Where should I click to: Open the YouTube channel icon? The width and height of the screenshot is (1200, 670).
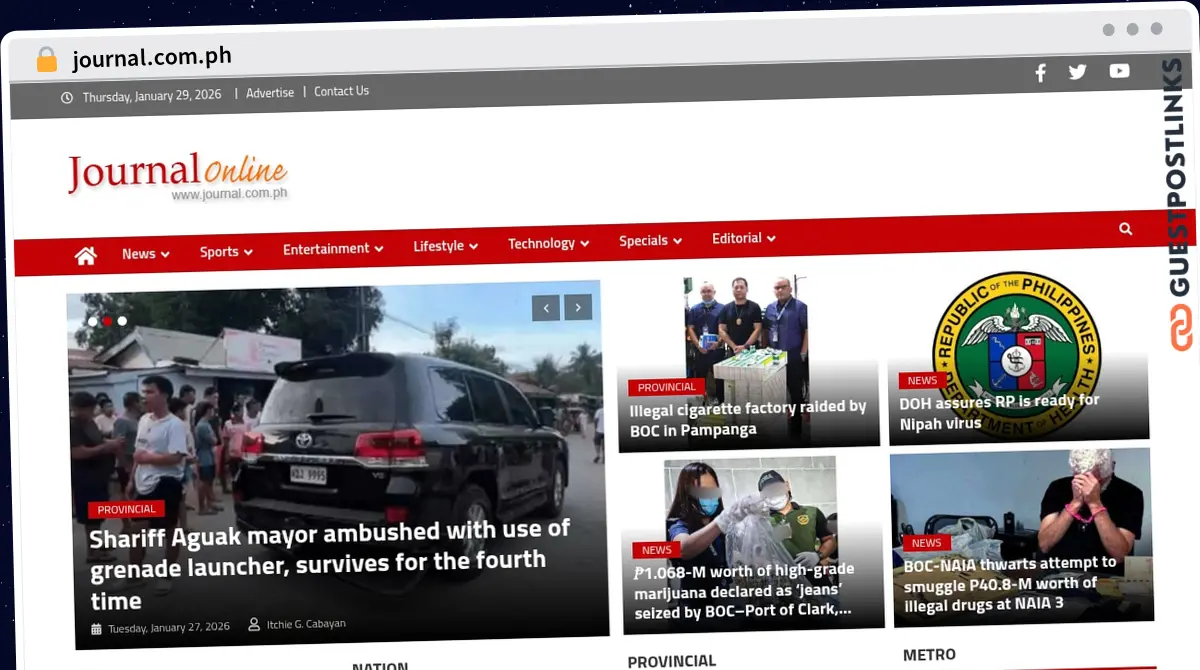click(1119, 71)
